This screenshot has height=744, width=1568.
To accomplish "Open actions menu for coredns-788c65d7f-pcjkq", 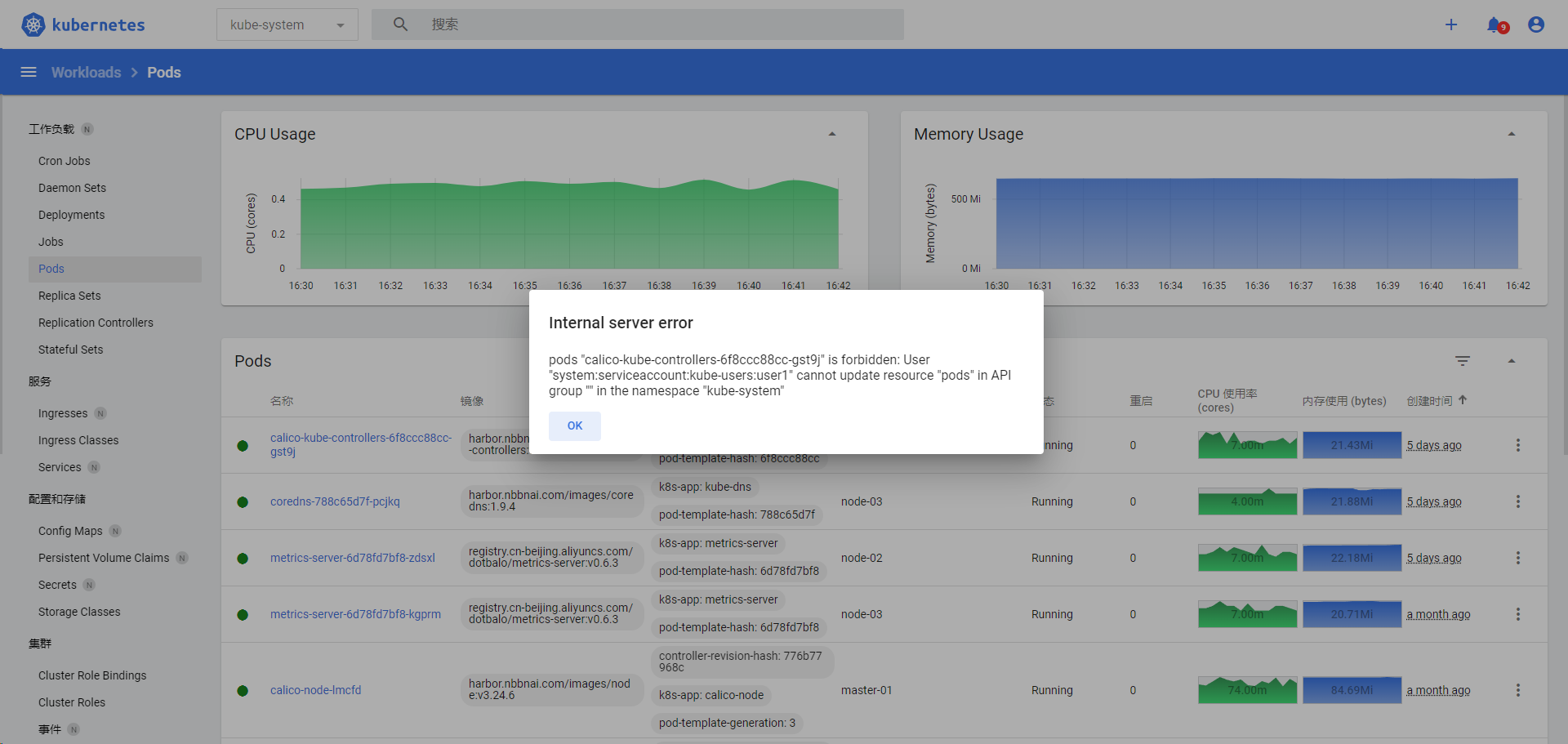I will (x=1518, y=501).
